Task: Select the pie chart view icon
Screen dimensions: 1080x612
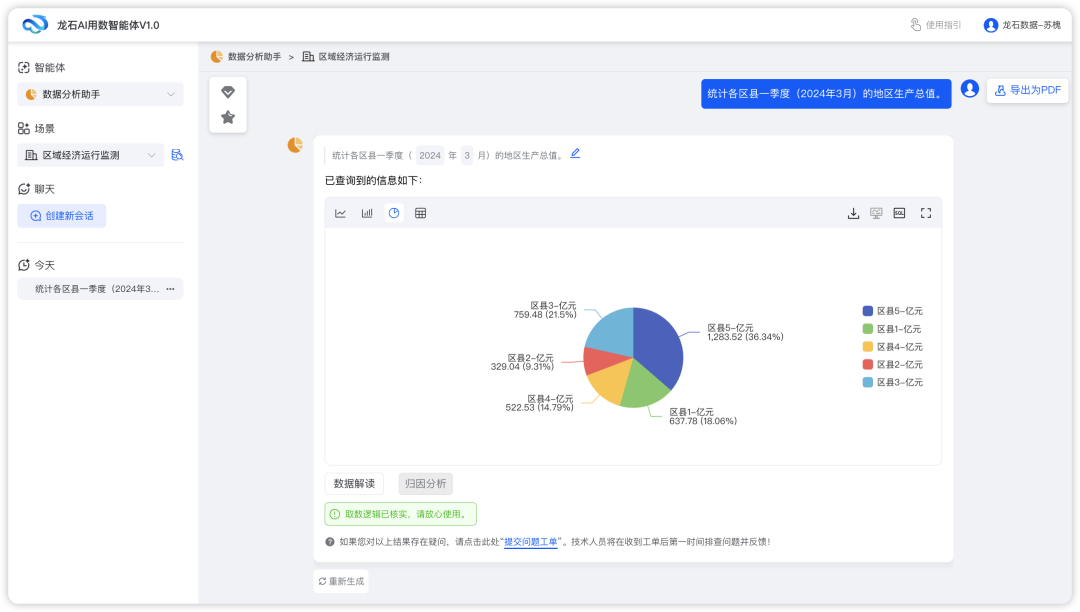Action: tap(394, 213)
